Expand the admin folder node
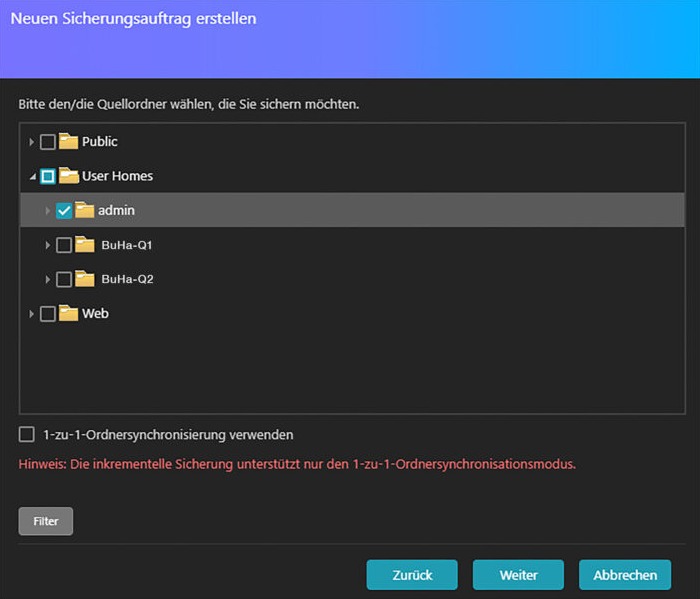This screenshot has width=700, height=599. click(x=47, y=211)
